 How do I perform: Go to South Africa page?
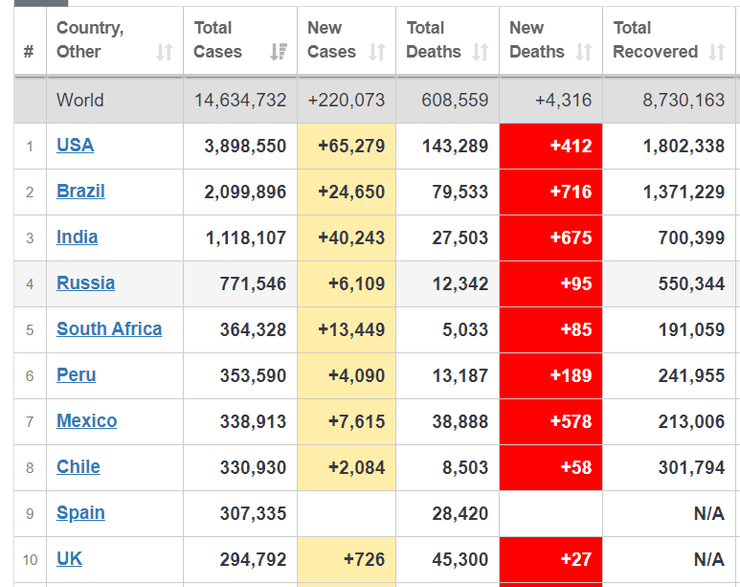pos(109,329)
